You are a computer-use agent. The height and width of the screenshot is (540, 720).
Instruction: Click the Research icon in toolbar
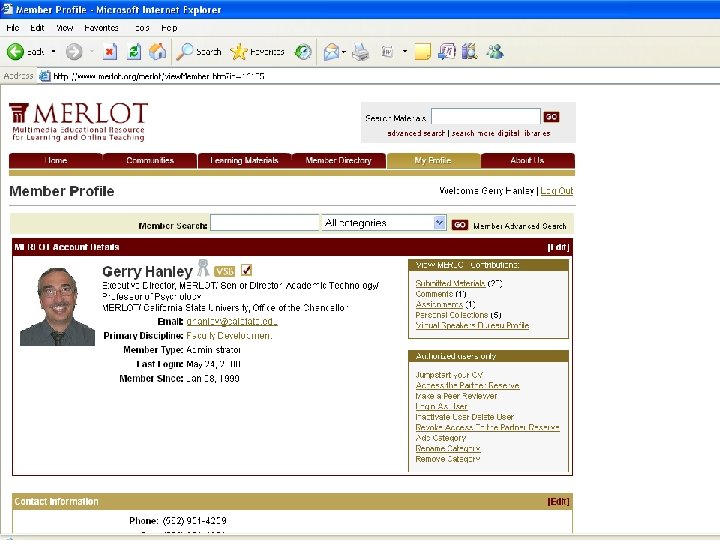(x=470, y=52)
